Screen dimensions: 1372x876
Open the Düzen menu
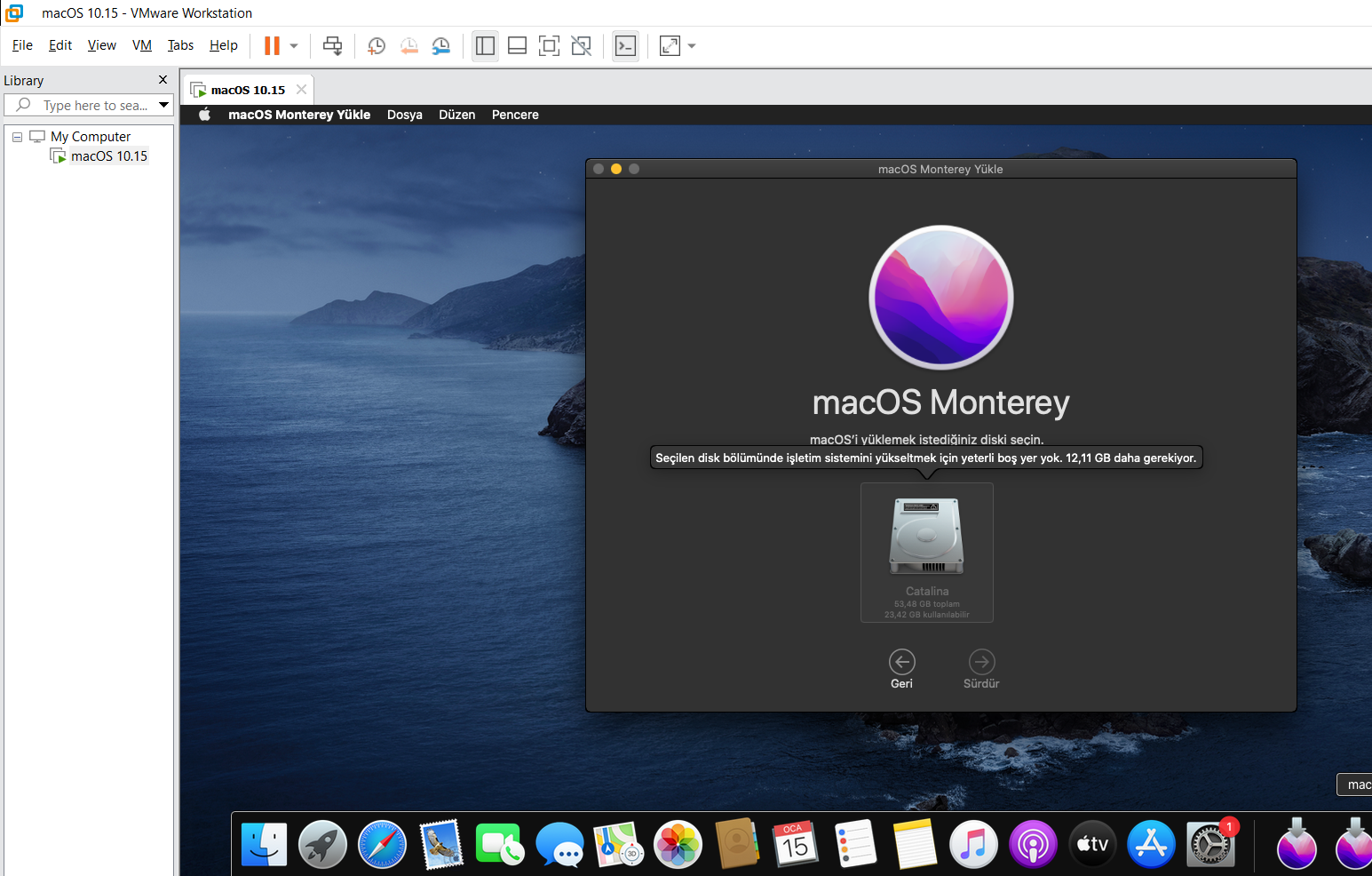(x=457, y=115)
